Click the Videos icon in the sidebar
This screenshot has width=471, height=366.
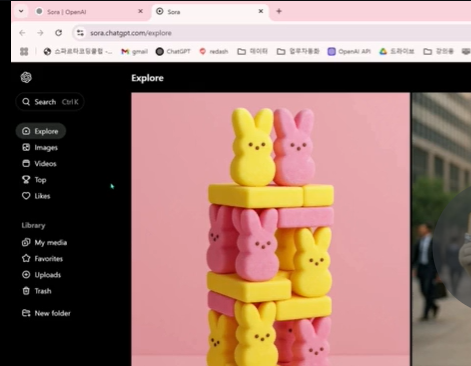[26, 163]
